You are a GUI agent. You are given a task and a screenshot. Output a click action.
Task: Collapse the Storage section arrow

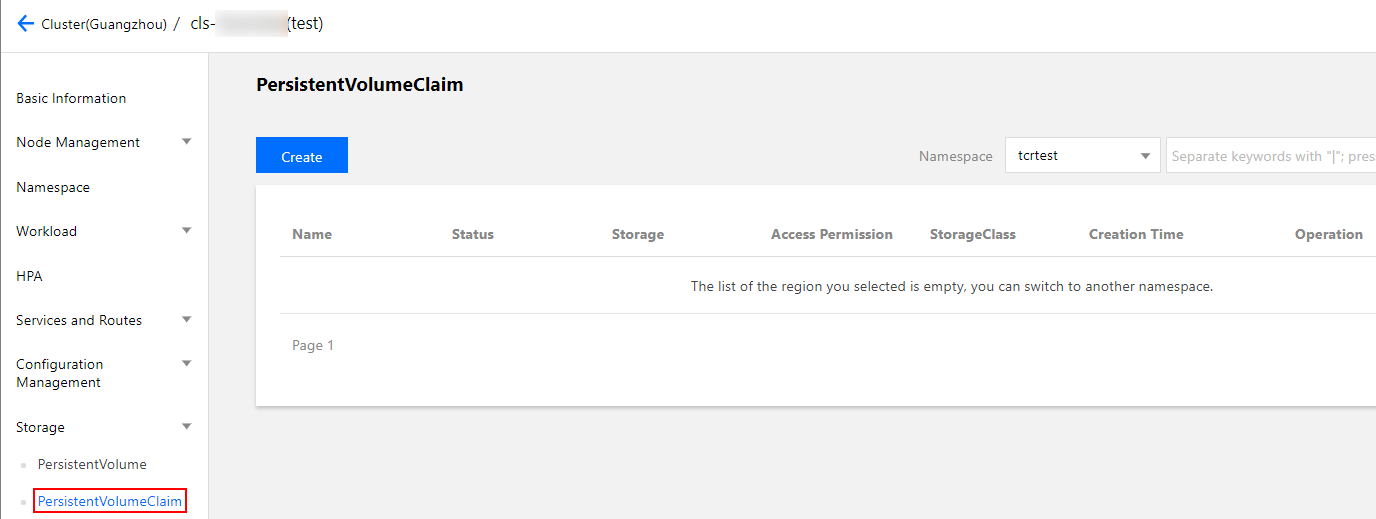[x=186, y=427]
